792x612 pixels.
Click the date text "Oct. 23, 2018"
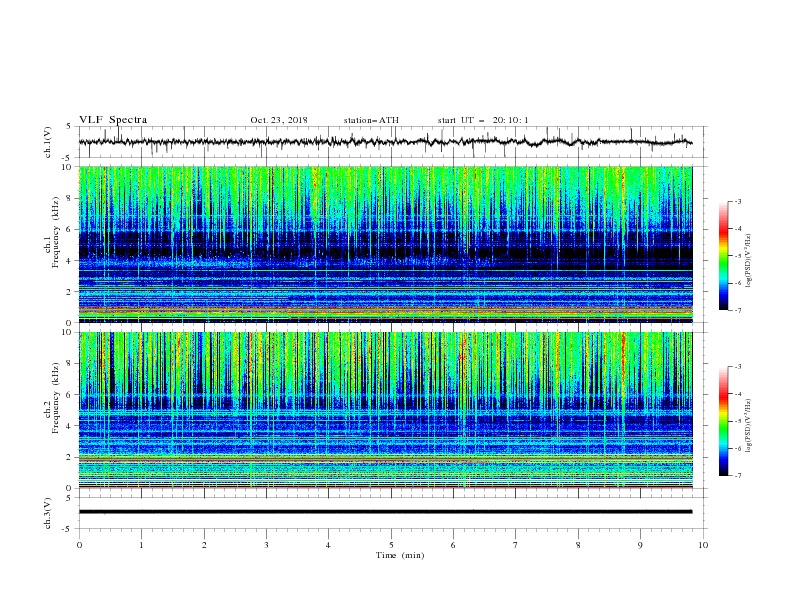(279, 120)
